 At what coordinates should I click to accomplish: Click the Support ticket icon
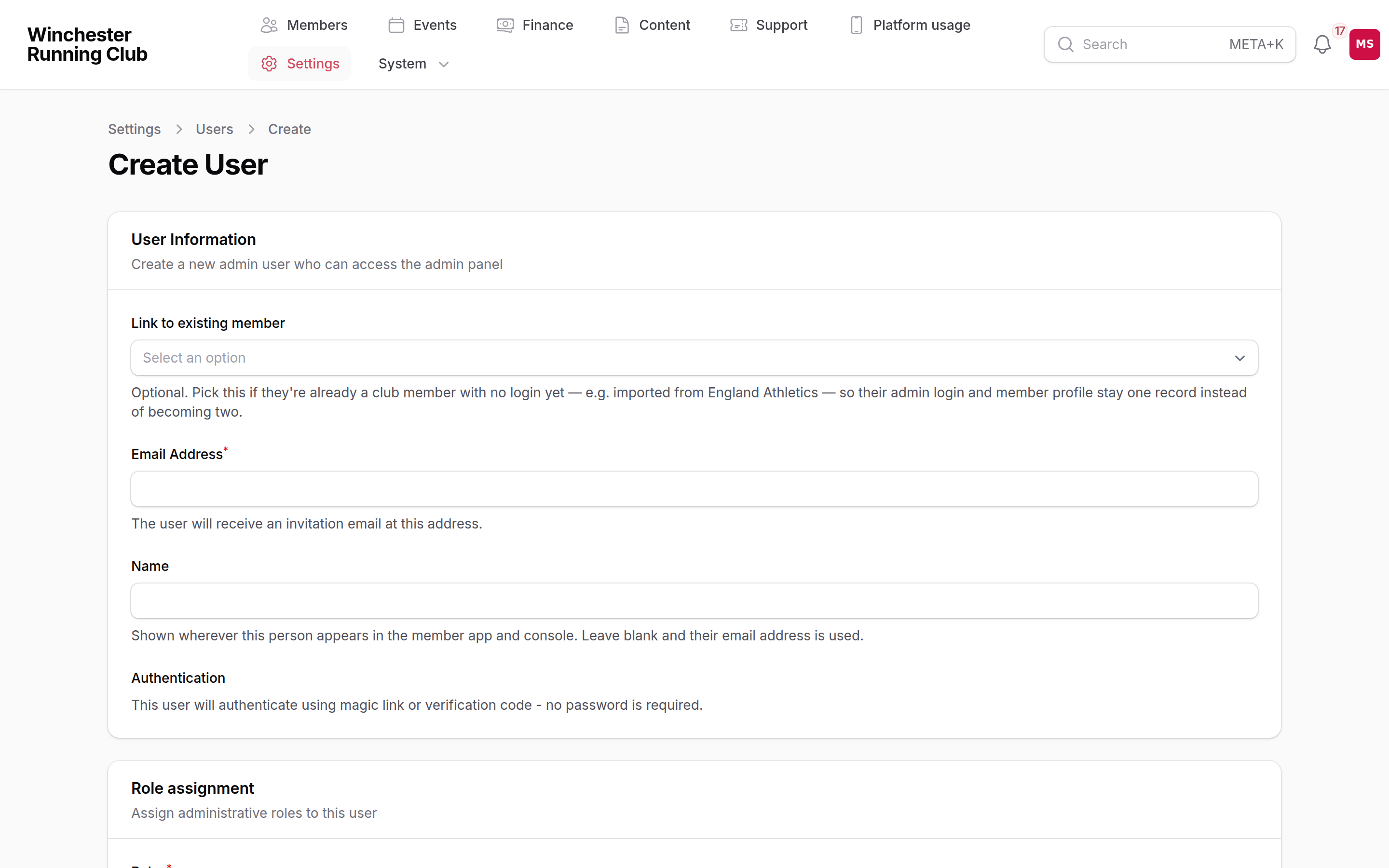(x=739, y=25)
